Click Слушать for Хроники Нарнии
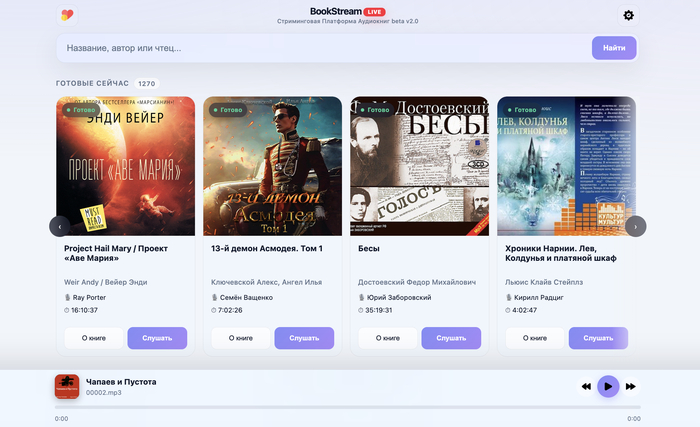This screenshot has height=427, width=700. point(598,338)
